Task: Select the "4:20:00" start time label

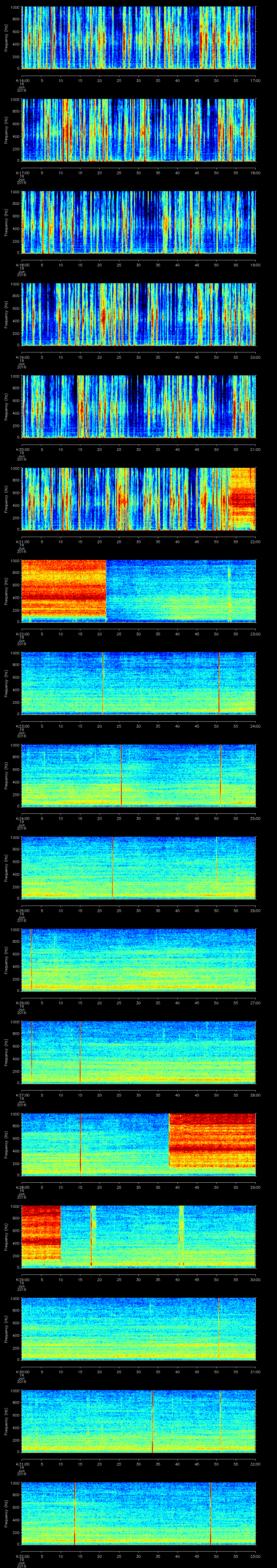Action: (22, 449)
